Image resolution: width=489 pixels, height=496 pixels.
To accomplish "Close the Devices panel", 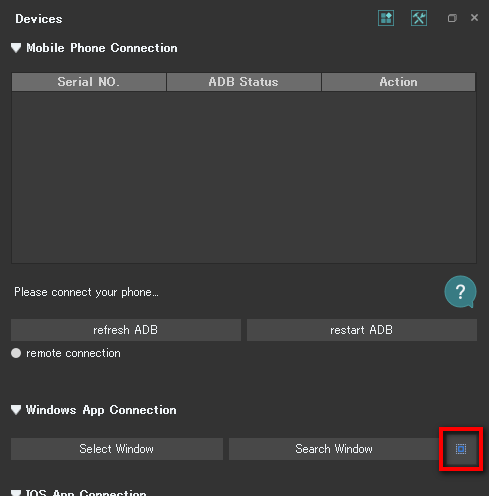I will tap(474, 18).
